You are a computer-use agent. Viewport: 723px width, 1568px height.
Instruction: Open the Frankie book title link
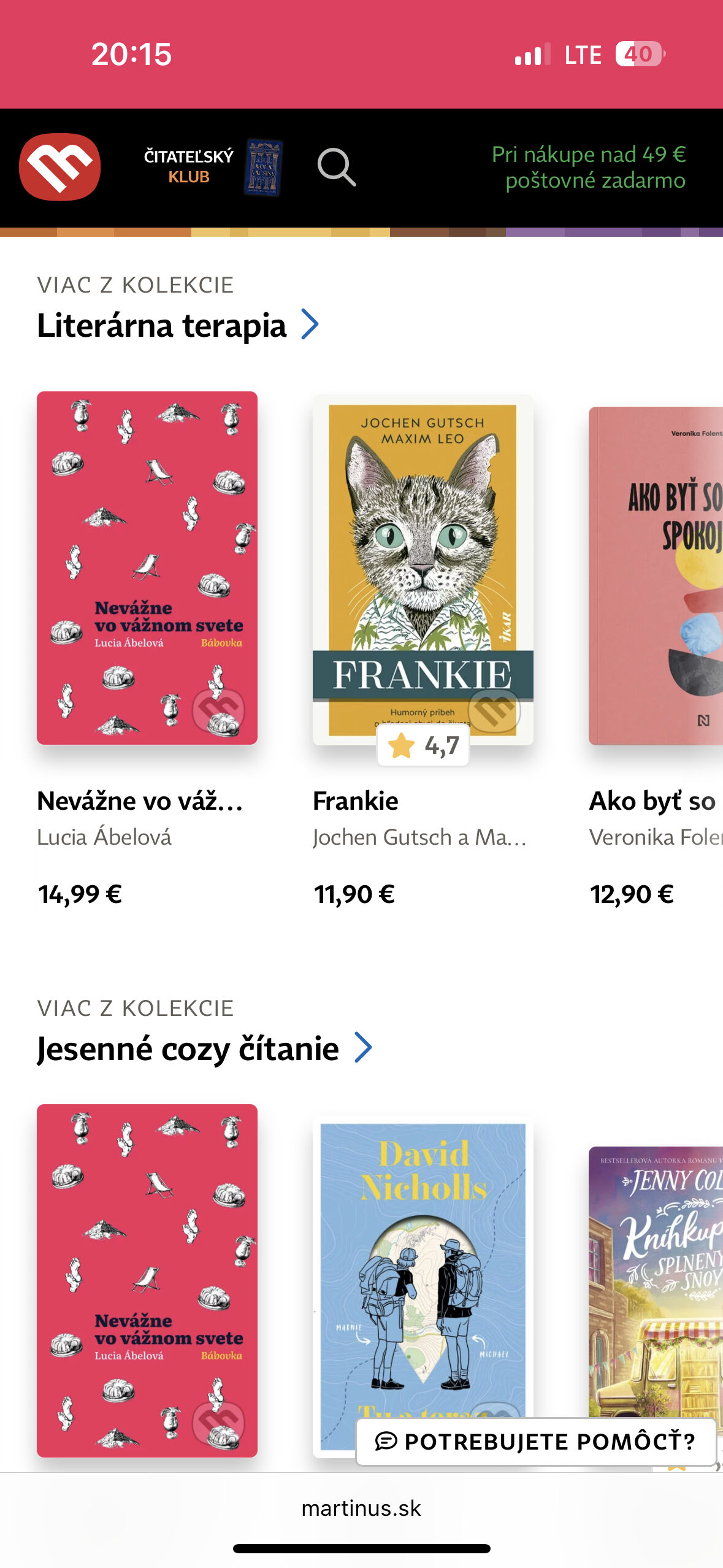pos(356,801)
